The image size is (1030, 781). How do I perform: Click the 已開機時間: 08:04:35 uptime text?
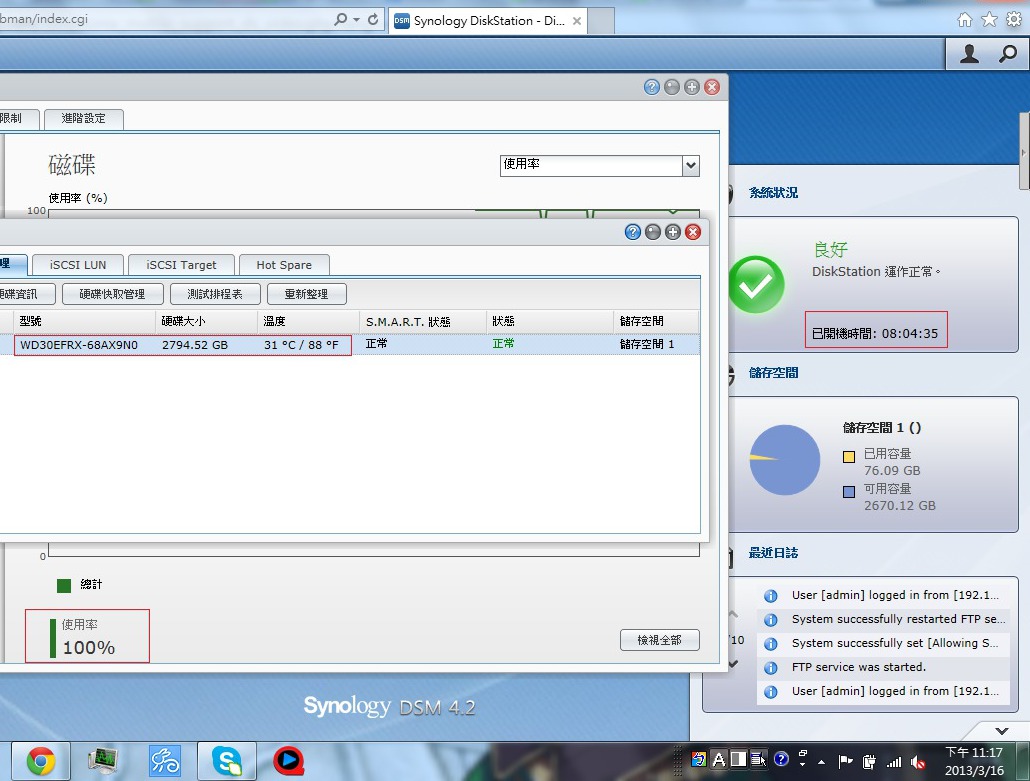point(875,334)
